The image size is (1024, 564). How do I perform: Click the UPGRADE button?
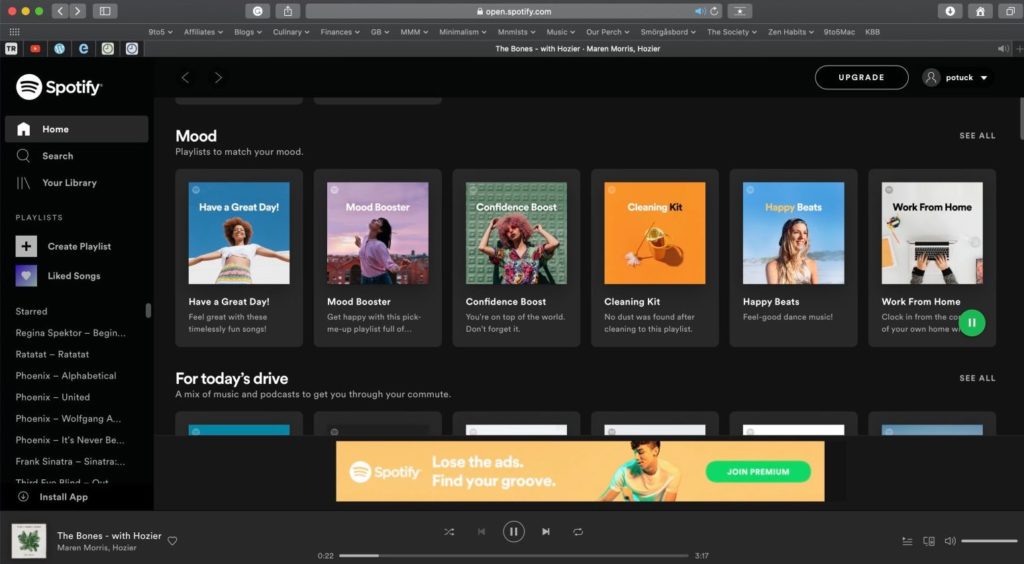(x=861, y=78)
